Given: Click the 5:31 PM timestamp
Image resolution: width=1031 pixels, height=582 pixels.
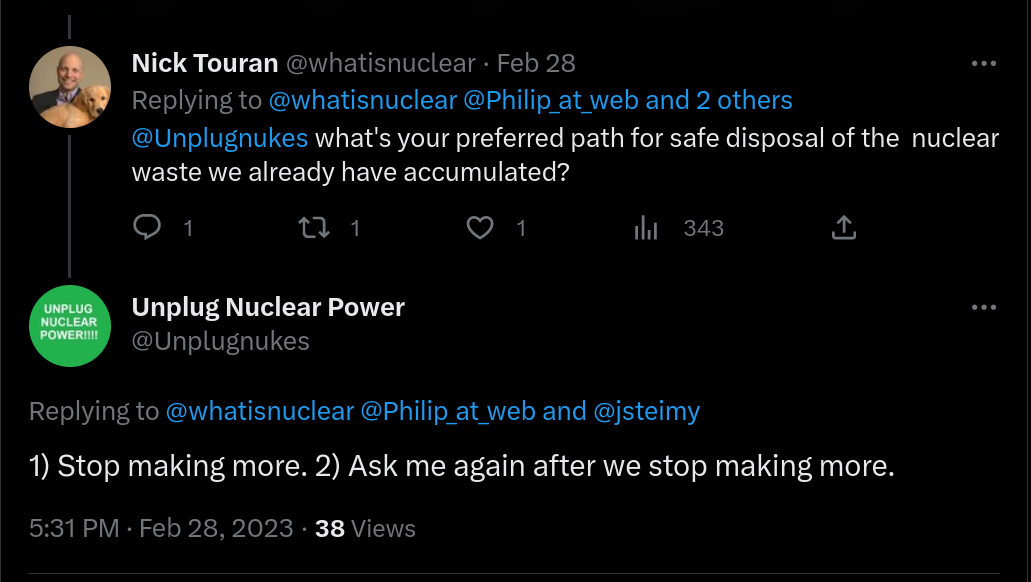Looking at the screenshot, I should (74, 528).
